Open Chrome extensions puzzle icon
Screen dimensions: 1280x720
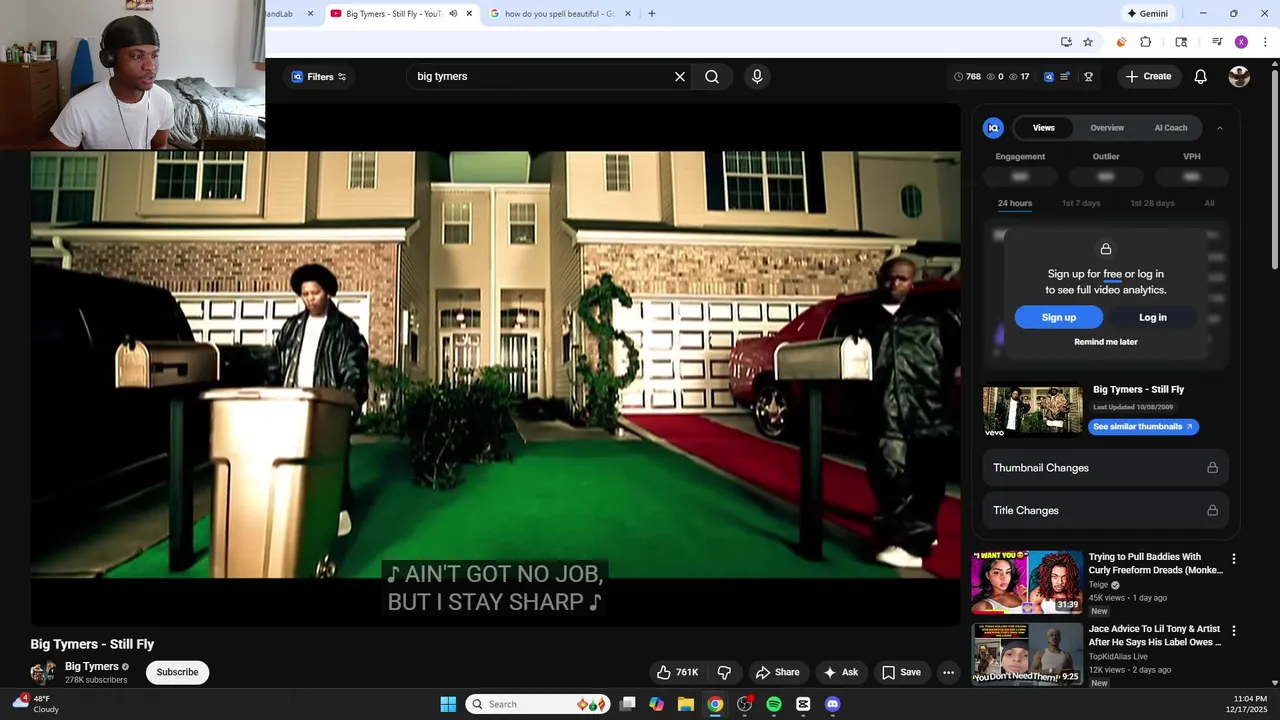pyautogui.click(x=1146, y=42)
